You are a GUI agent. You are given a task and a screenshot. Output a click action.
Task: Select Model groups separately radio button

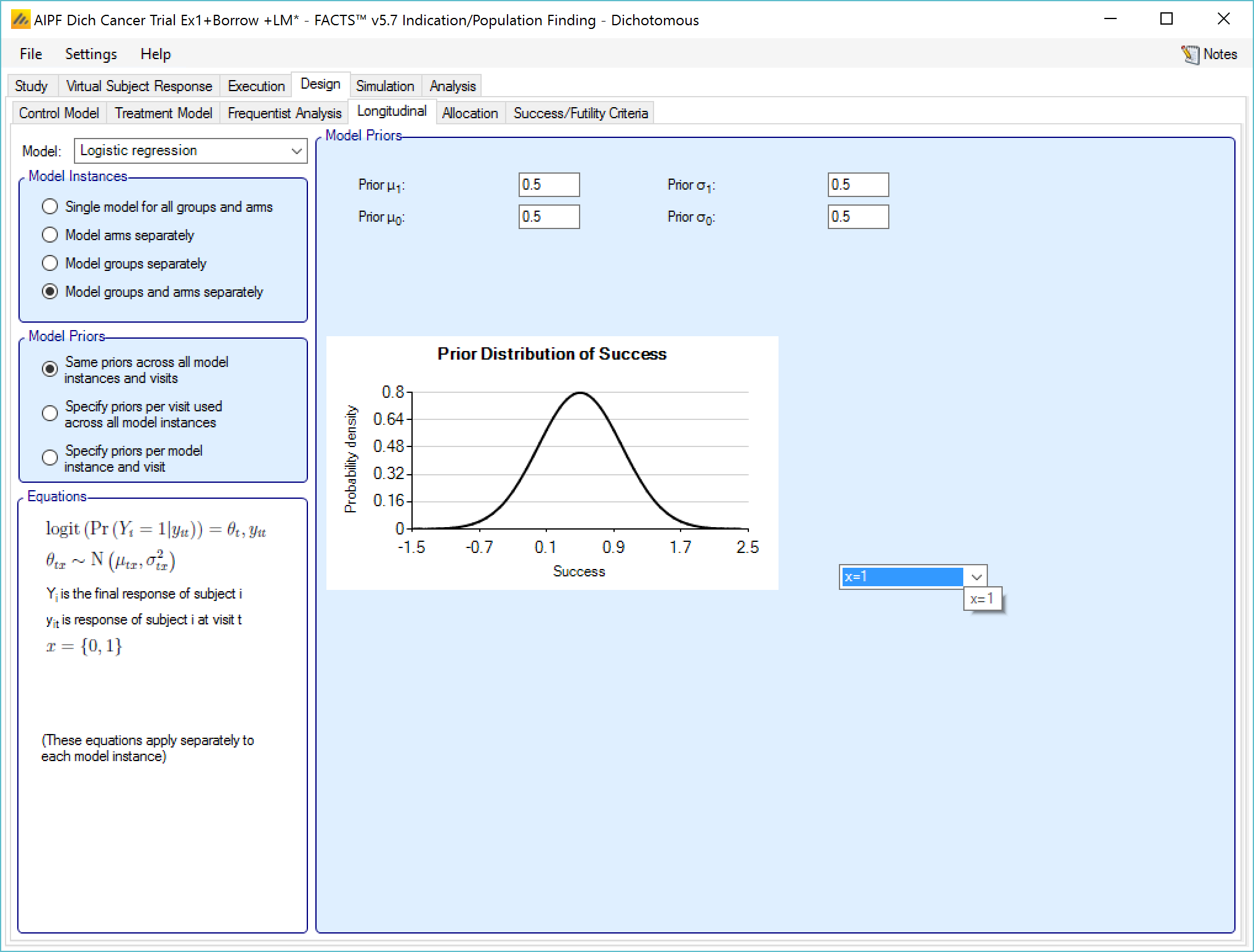click(x=50, y=264)
